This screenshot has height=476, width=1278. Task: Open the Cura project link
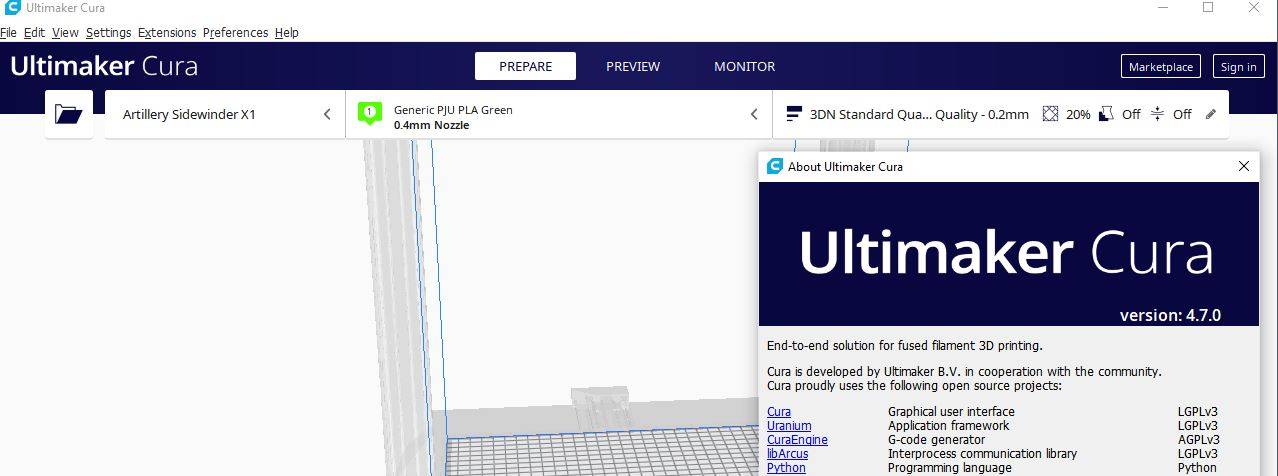point(779,411)
